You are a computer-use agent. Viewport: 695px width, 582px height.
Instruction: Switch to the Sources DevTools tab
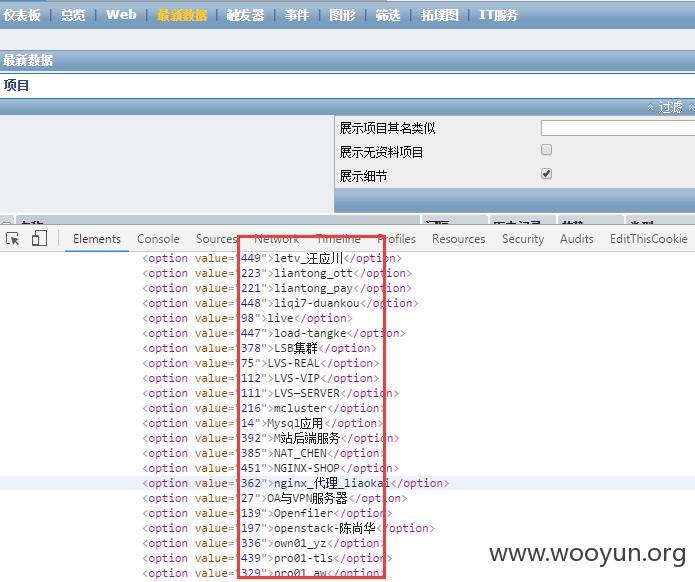[x=216, y=239]
